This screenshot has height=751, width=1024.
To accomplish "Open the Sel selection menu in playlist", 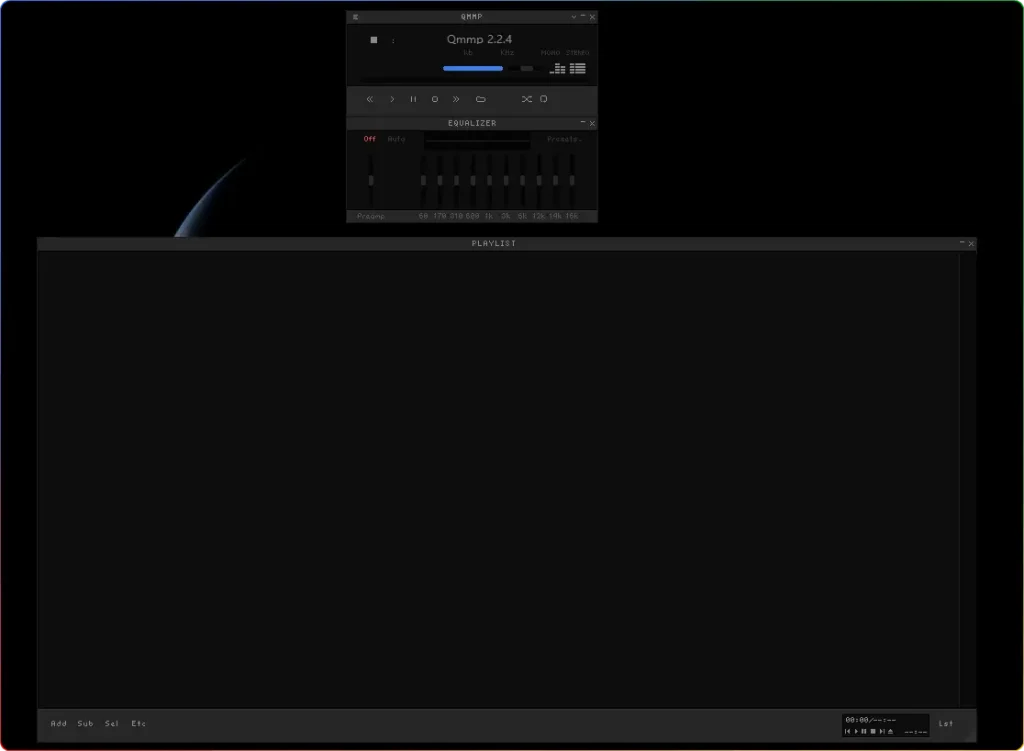I will [x=112, y=723].
